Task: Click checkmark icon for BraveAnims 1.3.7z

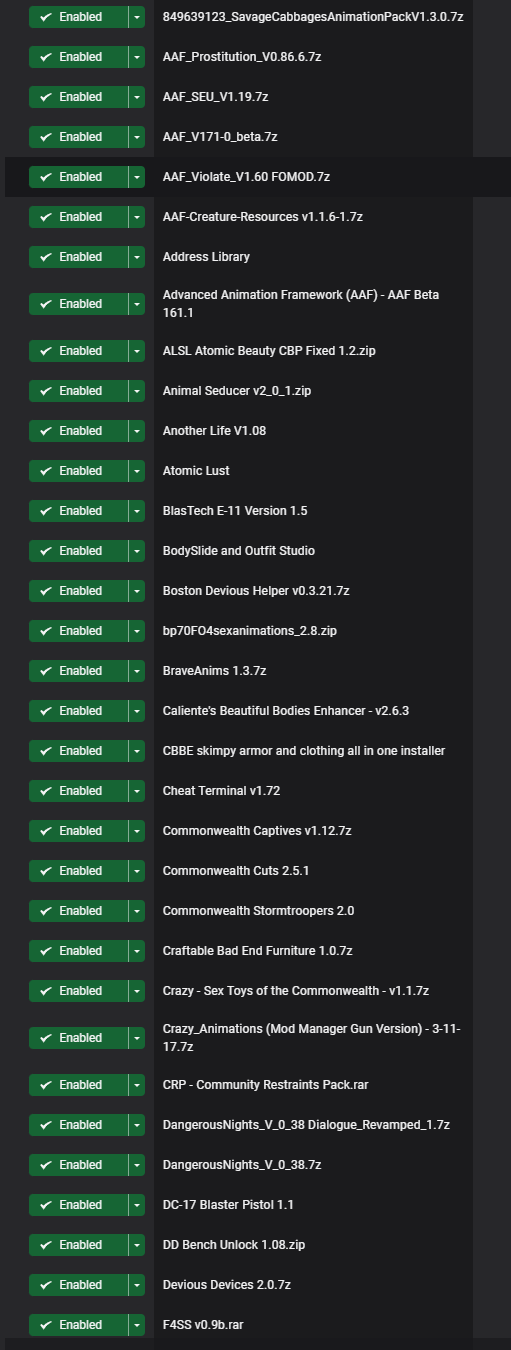Action: pyautogui.click(x=45, y=671)
